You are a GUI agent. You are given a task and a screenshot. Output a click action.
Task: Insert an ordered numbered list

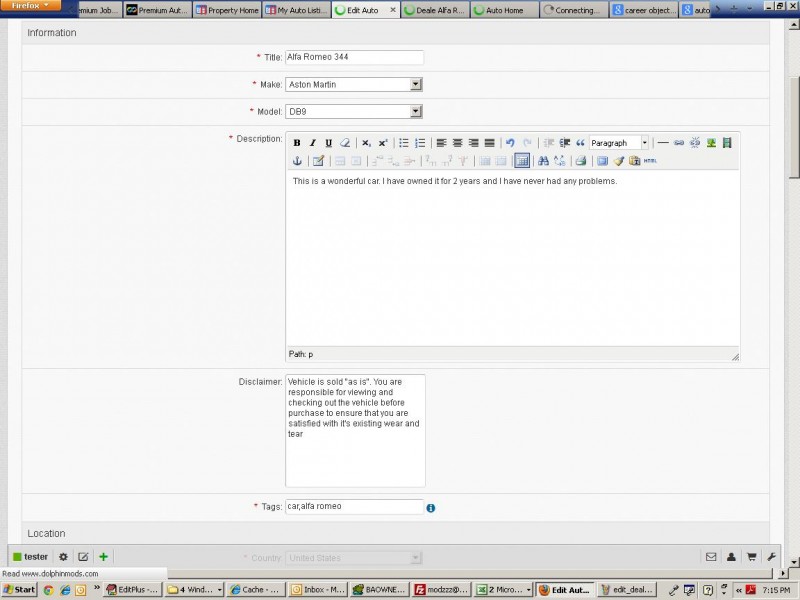click(420, 143)
